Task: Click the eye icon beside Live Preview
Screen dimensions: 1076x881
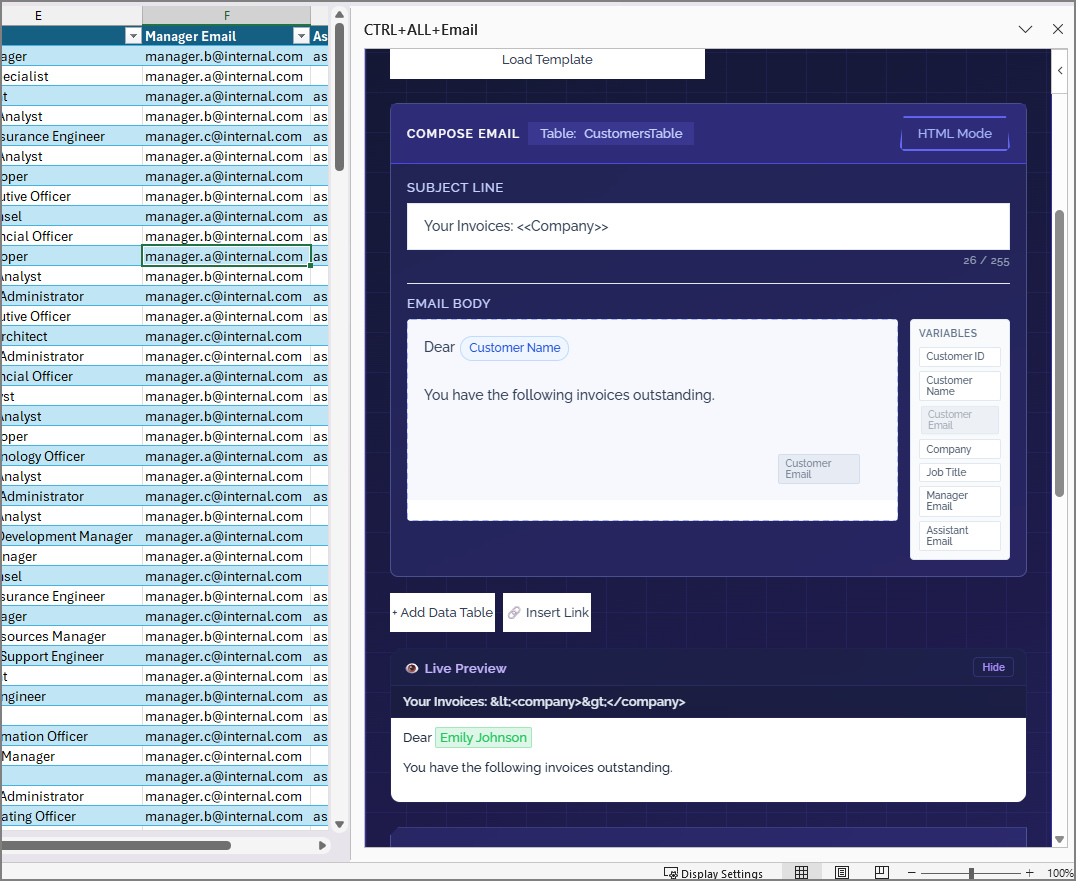Action: click(411, 668)
